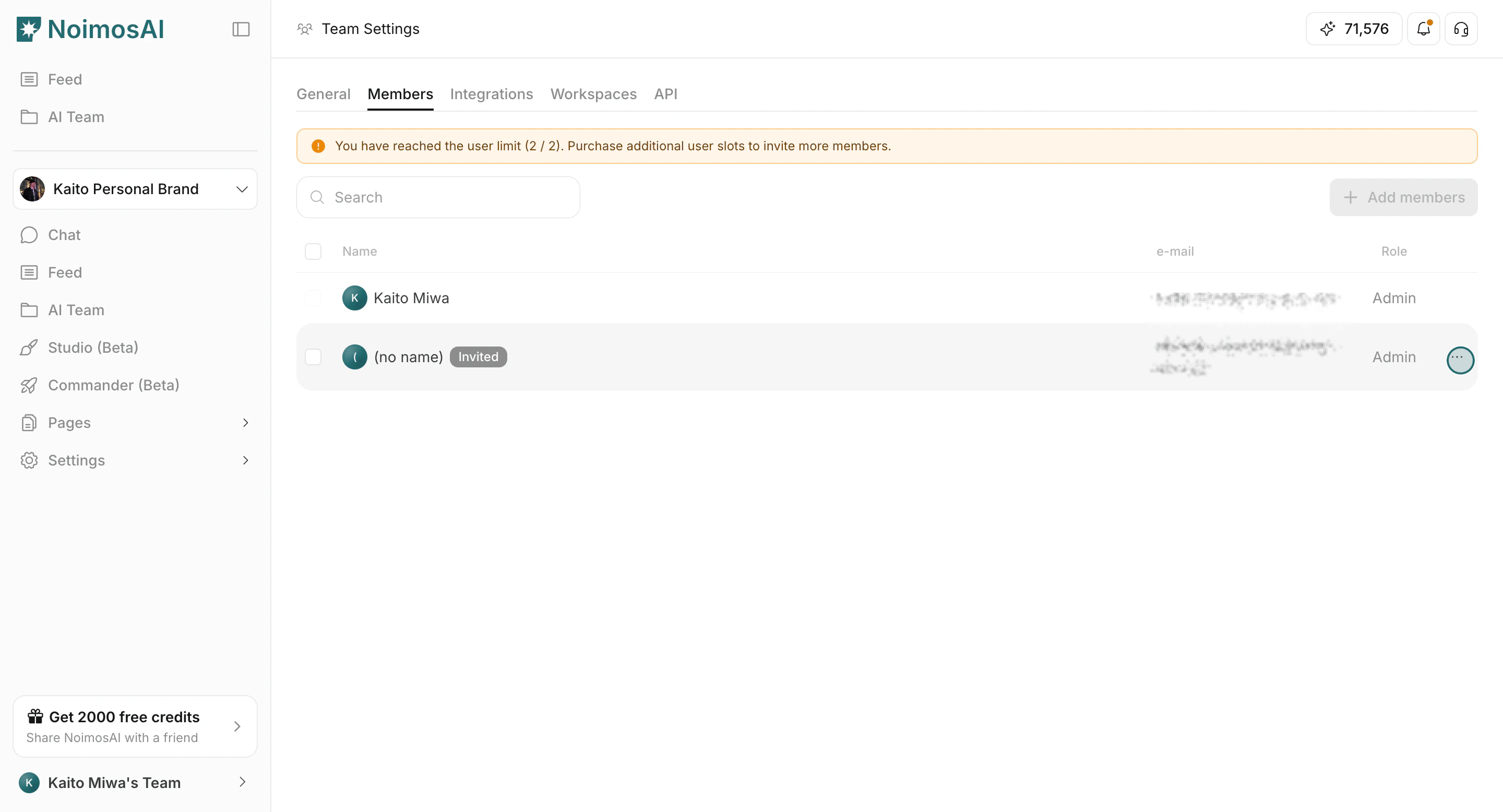Collapse the sidebar panel icon
The image size is (1503, 812).
coord(241,29)
